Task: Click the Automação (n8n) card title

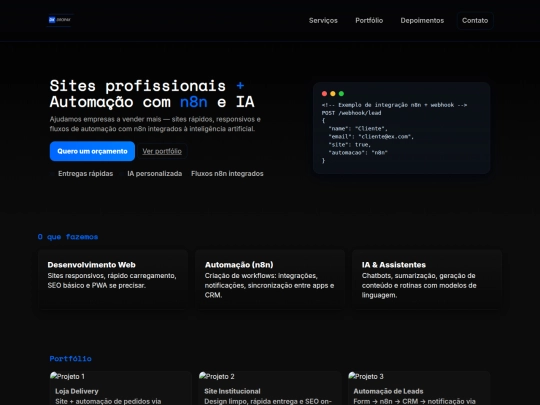Action: (x=239, y=265)
